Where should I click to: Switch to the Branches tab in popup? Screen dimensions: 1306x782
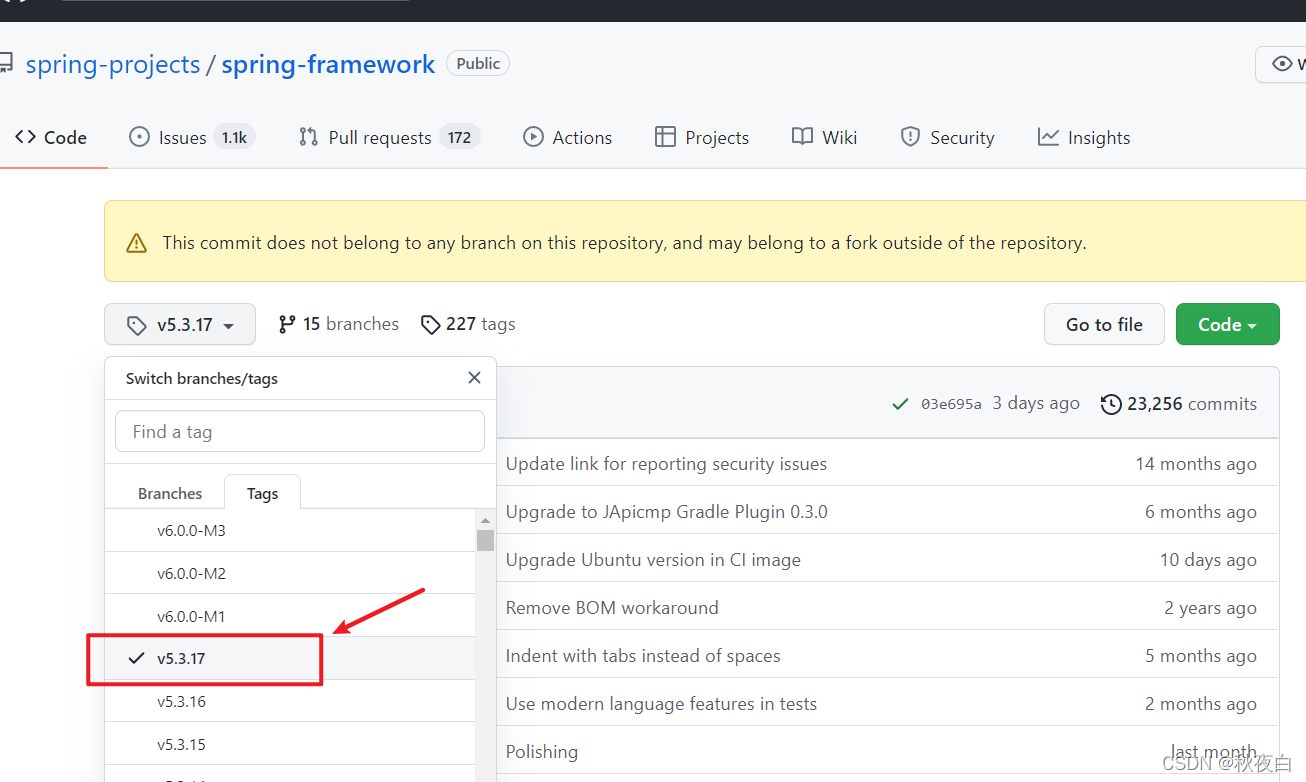(x=170, y=493)
